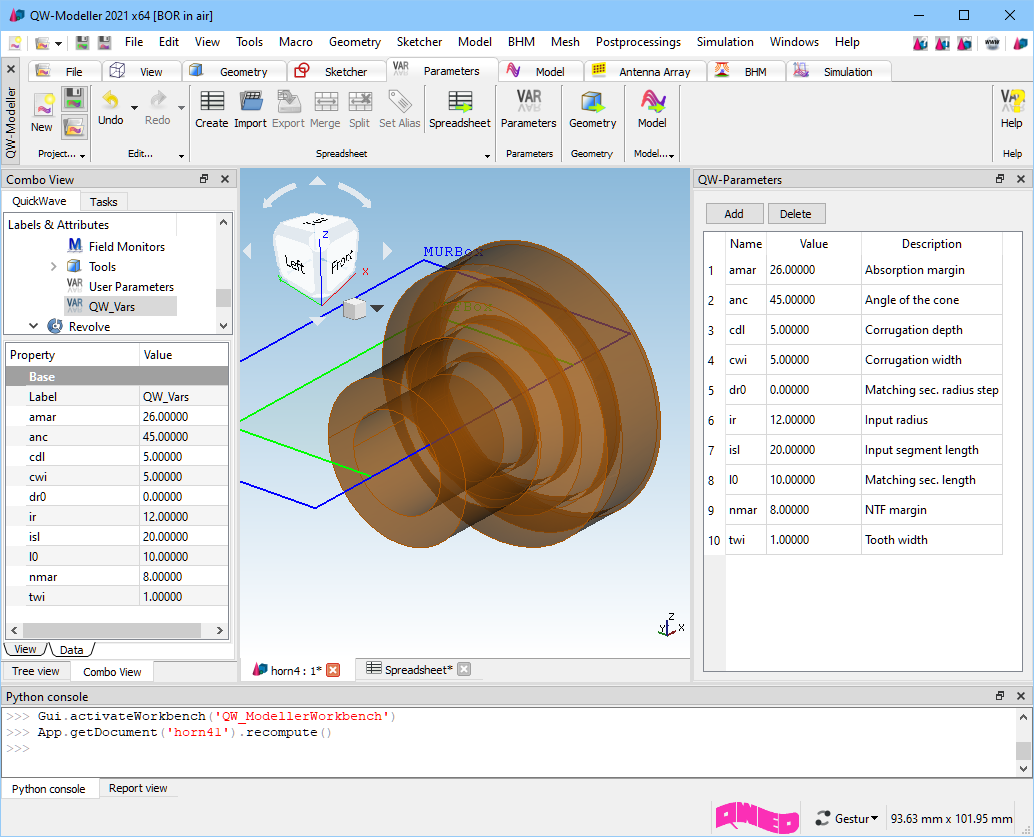
Task: Create a new spreadsheet with the Create icon
Action: [212, 101]
